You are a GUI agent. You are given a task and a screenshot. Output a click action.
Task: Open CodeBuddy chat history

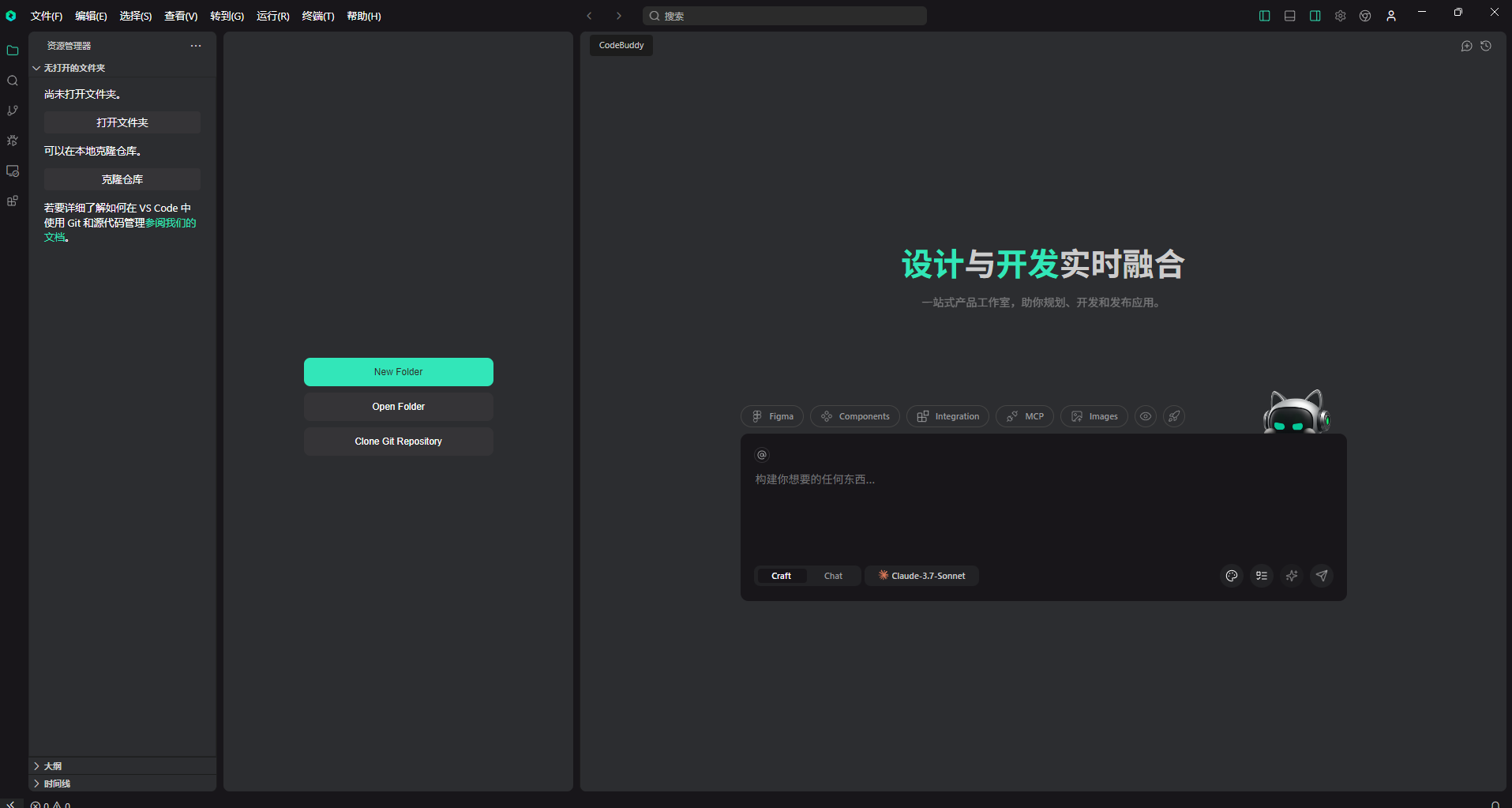tap(1487, 46)
